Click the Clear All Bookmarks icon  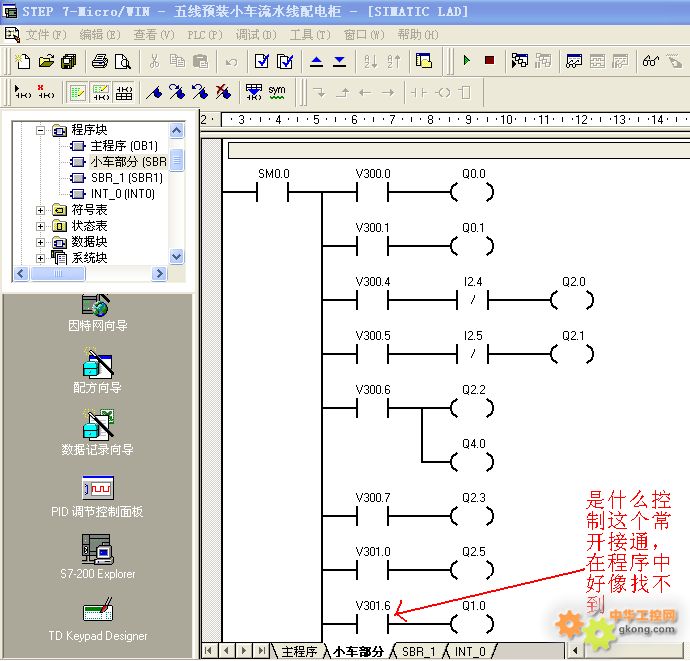coord(223,92)
